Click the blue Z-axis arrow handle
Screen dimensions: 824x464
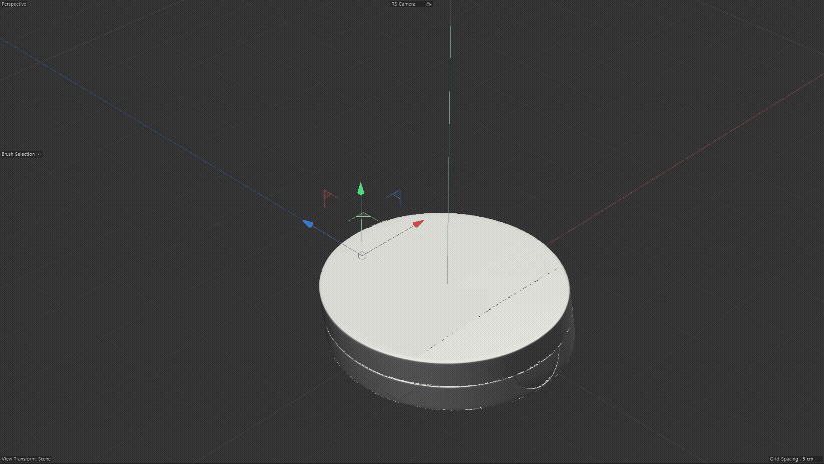[x=308, y=224]
